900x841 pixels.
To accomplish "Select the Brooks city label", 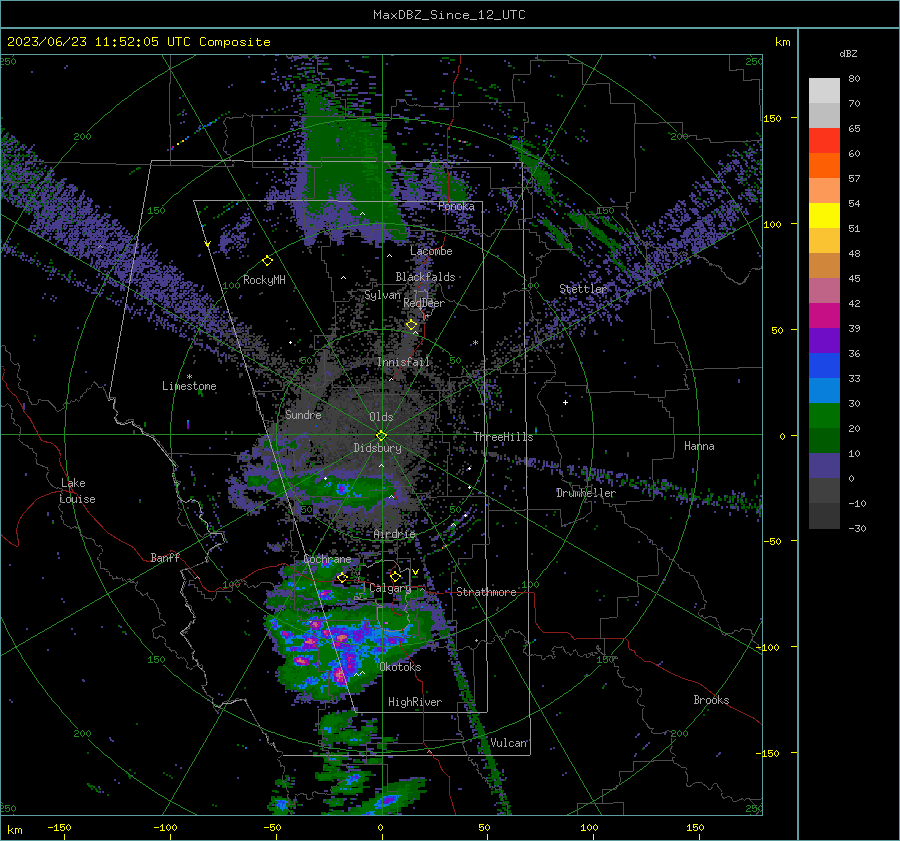I will 711,700.
